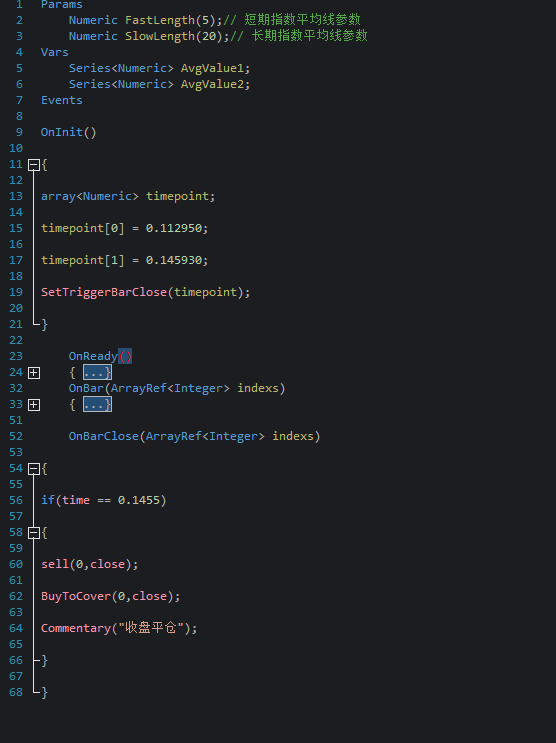The width and height of the screenshot is (556, 743).
Task: Click line number 19 in the gutter
Action: 16,292
